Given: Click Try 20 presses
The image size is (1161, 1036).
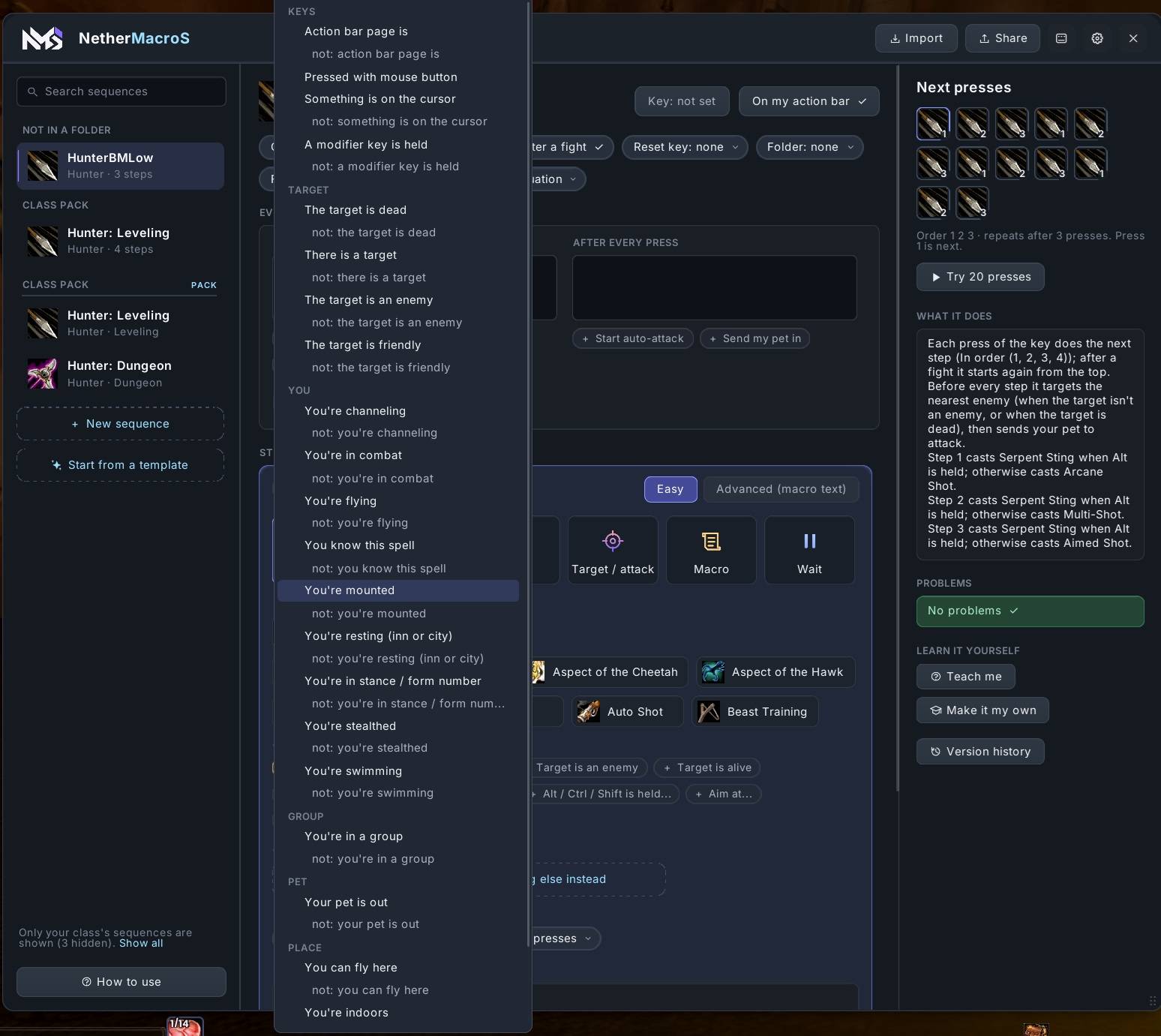Looking at the screenshot, I should point(980,277).
